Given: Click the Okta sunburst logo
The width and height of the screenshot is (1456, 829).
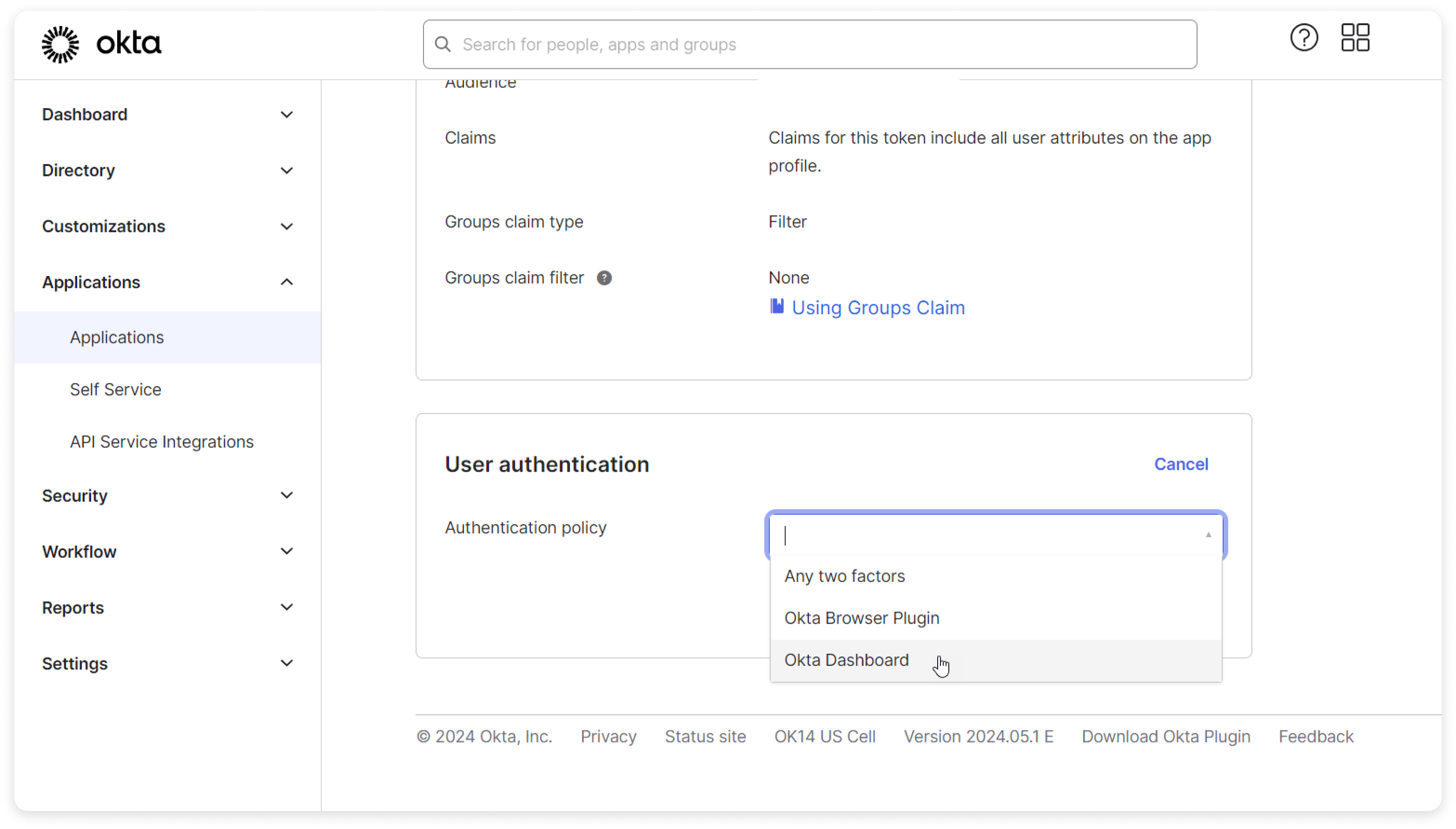Looking at the screenshot, I should (60, 44).
